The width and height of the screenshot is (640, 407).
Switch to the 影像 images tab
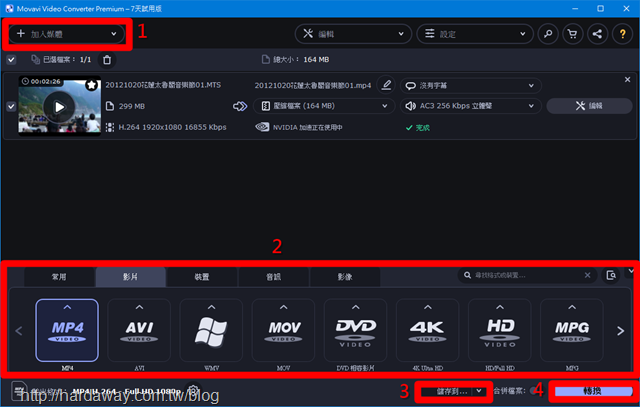point(345,277)
